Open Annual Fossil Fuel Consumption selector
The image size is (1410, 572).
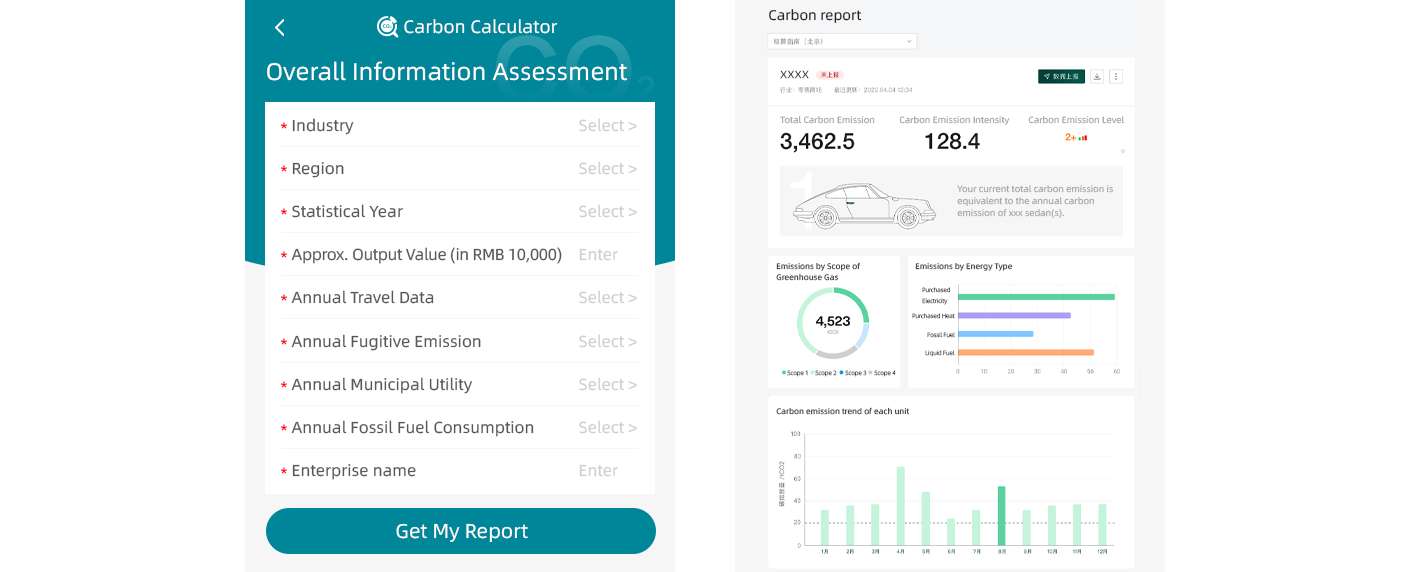pos(460,427)
